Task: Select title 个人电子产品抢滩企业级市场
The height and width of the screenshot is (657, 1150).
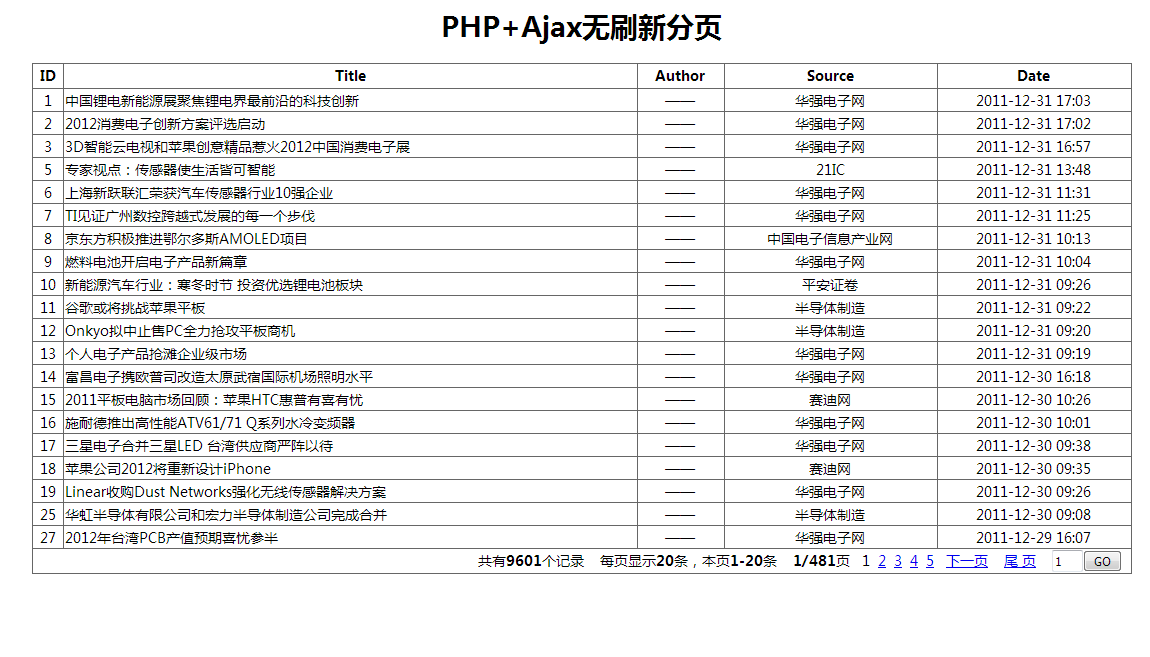Action: click(156, 353)
